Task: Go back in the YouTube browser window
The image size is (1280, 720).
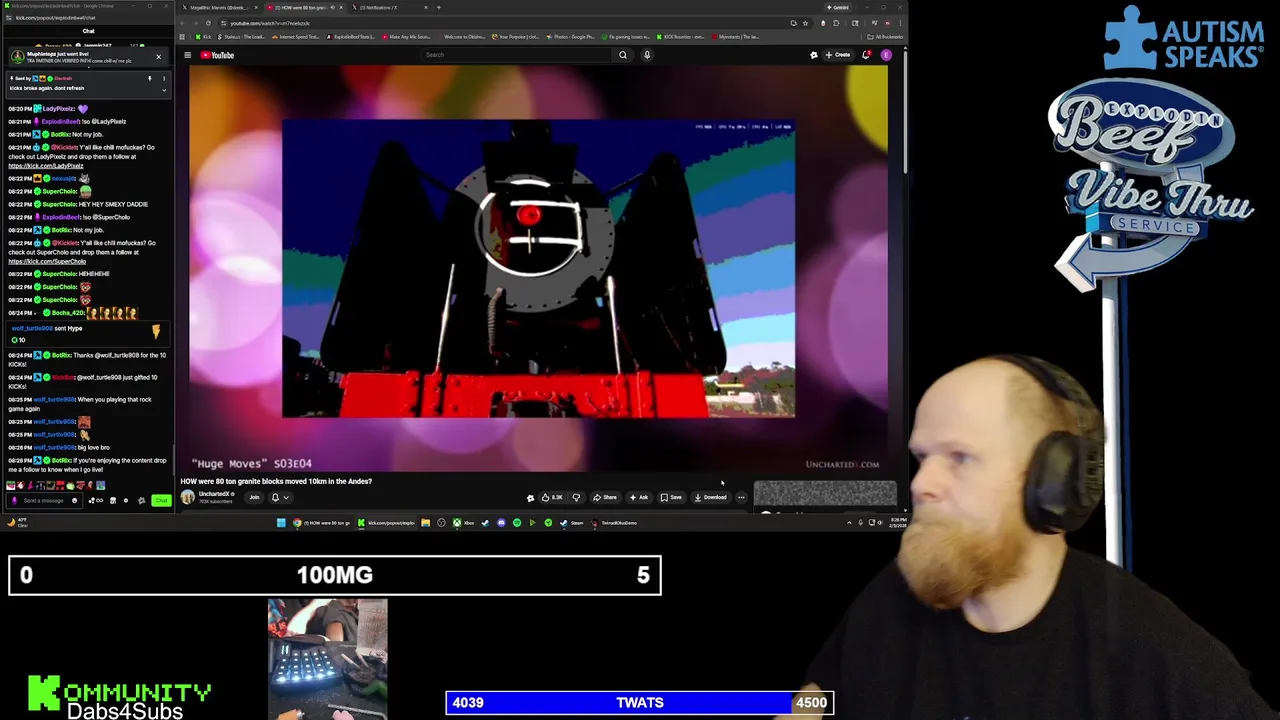Action: click(183, 23)
